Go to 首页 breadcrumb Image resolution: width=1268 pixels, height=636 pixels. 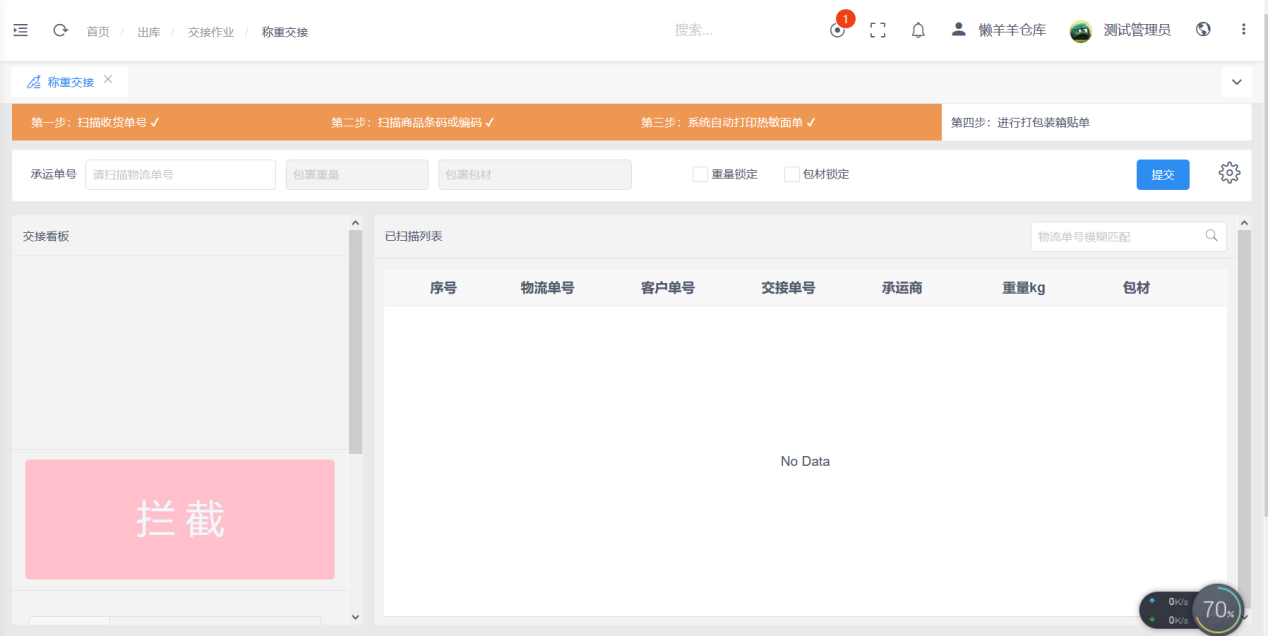[x=98, y=32]
